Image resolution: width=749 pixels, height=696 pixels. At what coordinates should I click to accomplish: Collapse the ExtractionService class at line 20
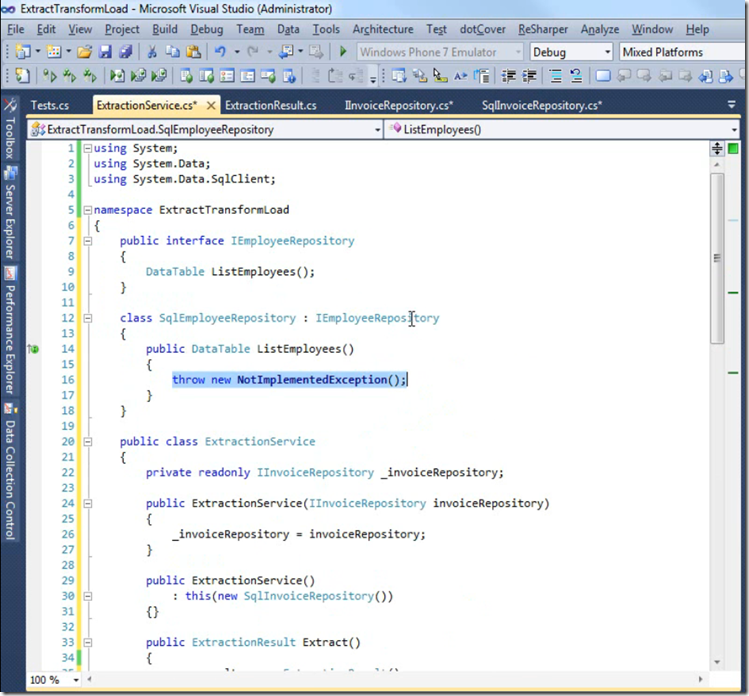(x=87, y=442)
